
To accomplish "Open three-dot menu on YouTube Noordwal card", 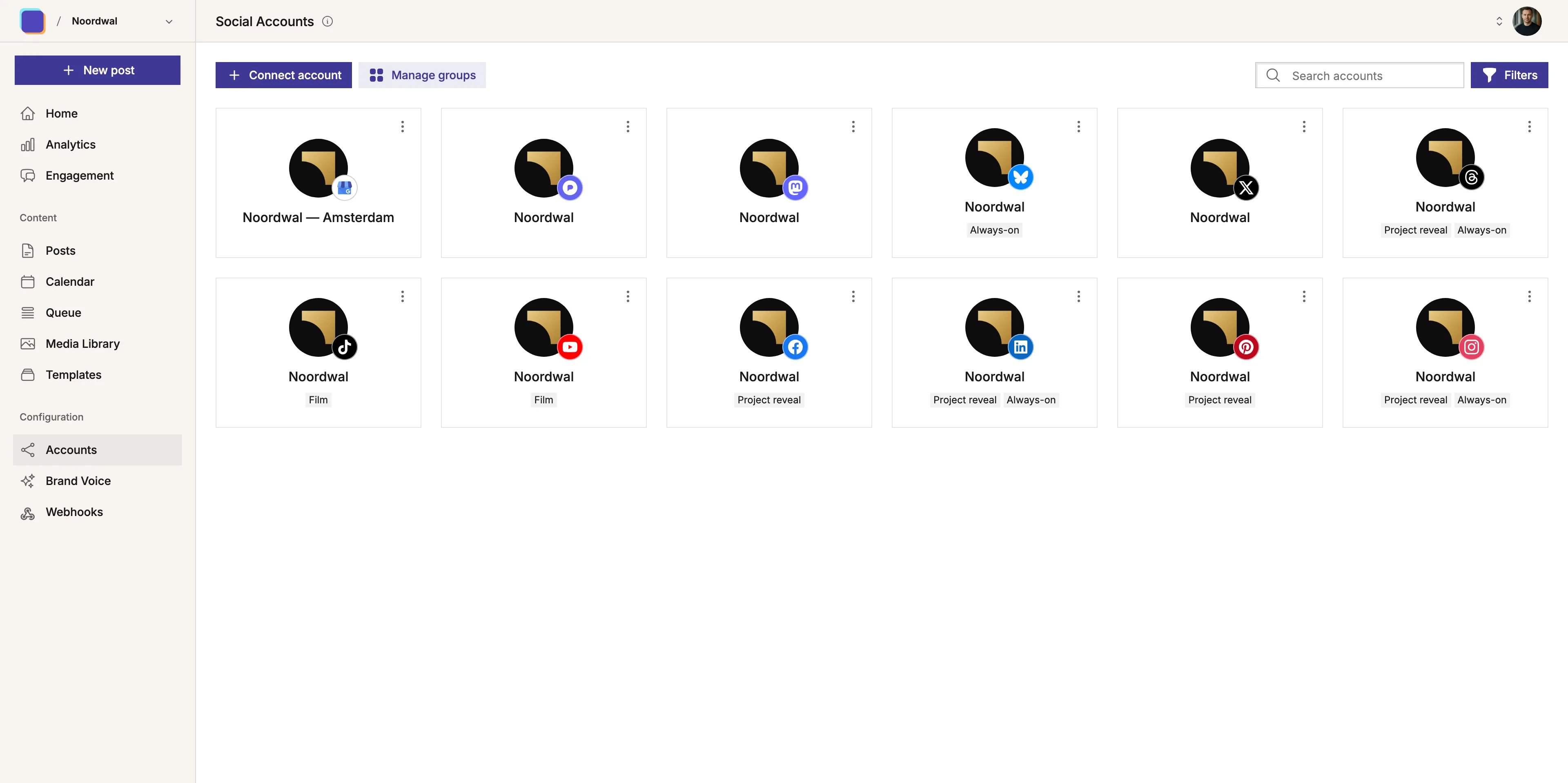I will 628,296.
